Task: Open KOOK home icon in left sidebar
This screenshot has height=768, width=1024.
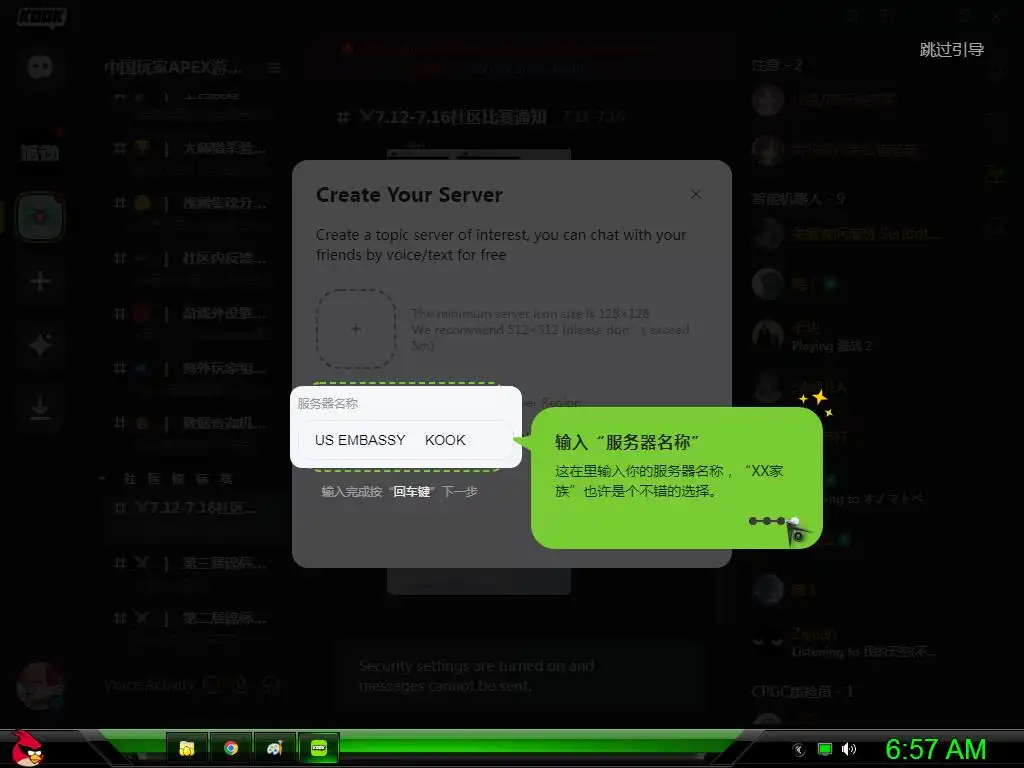Action: point(40,67)
